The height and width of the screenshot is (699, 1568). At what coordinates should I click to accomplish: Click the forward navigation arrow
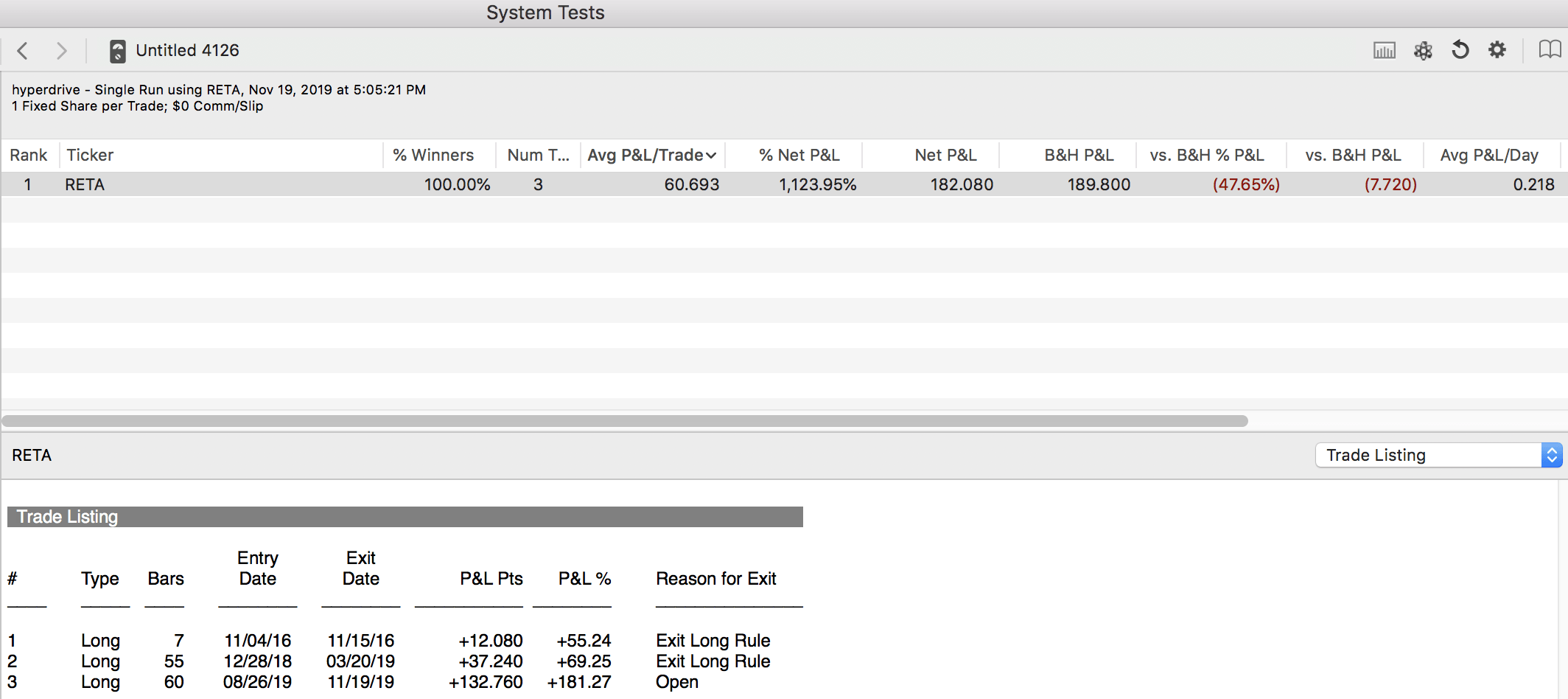coord(62,51)
